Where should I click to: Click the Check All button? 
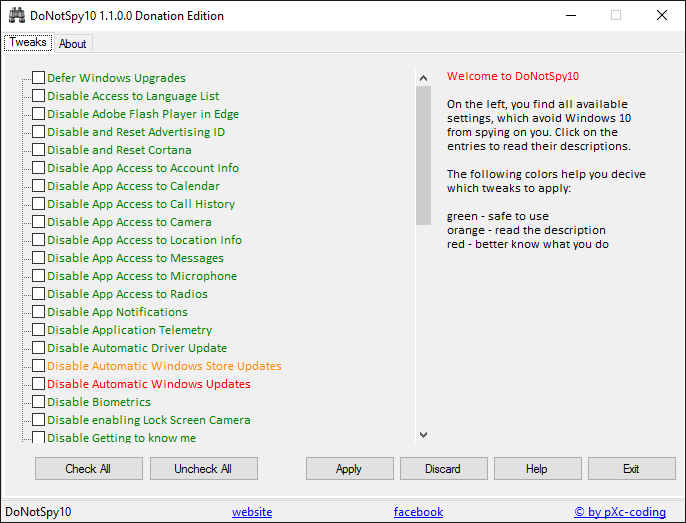[88, 469]
